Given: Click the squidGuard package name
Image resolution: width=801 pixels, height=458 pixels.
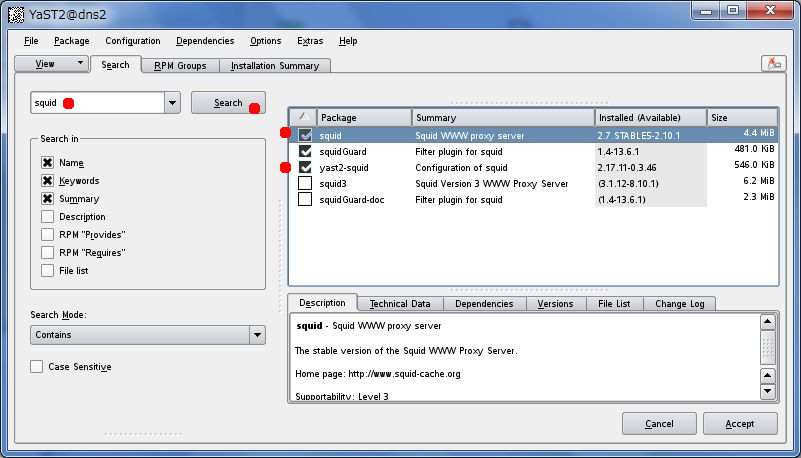Looking at the screenshot, I should (x=343, y=152).
